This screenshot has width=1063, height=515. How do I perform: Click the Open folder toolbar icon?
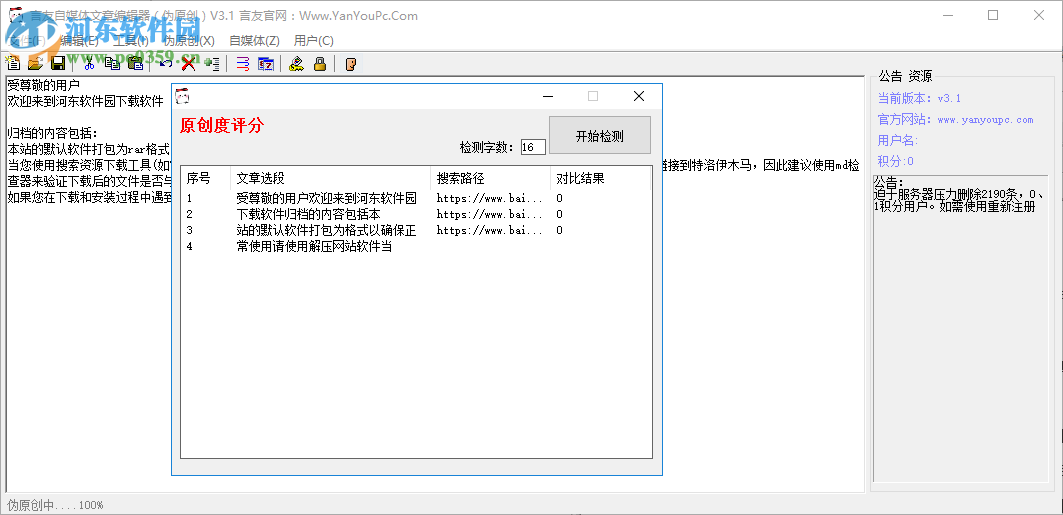(x=36, y=64)
